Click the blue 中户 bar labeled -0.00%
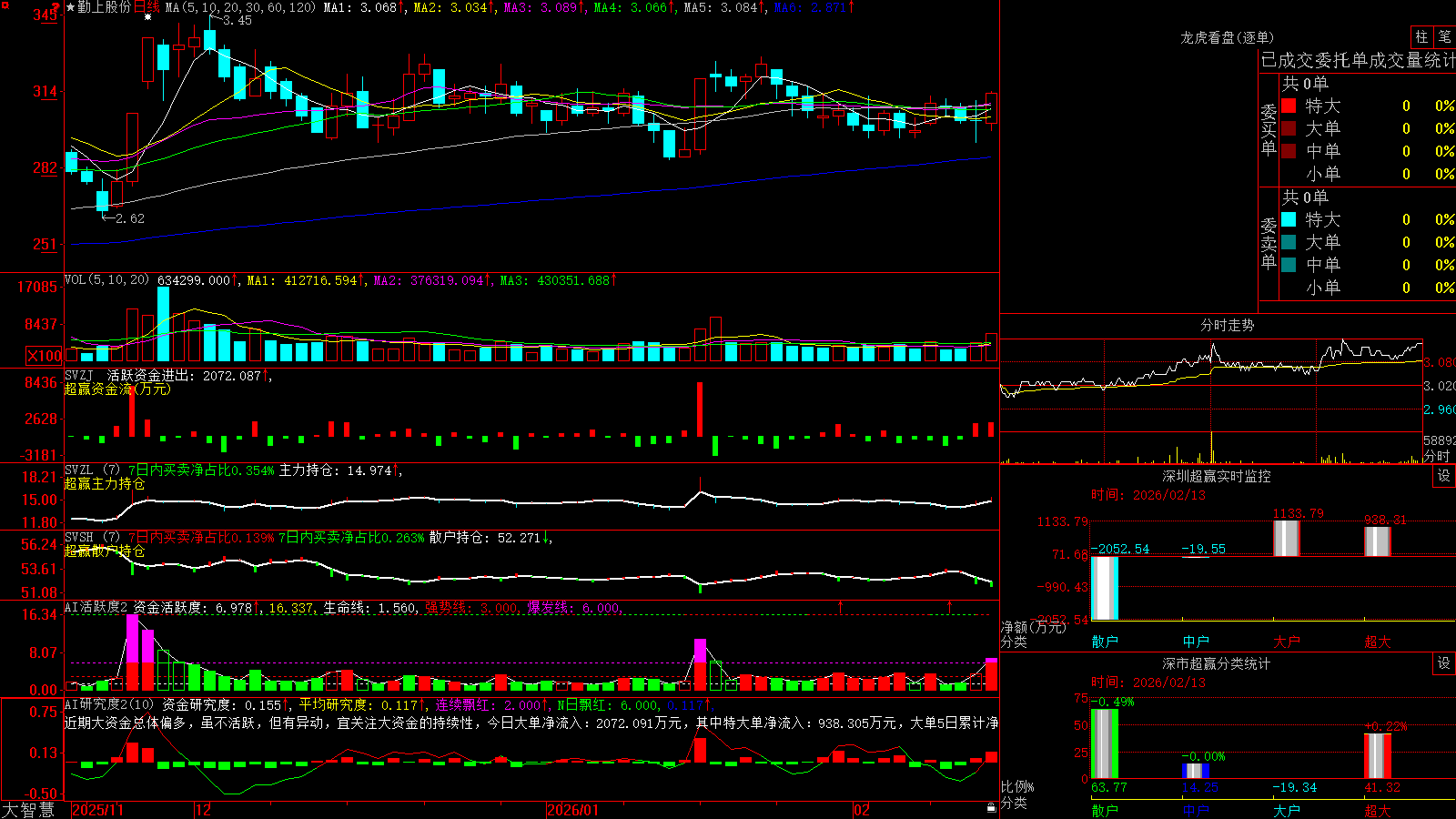The height and width of the screenshot is (819, 1456). [1196, 771]
